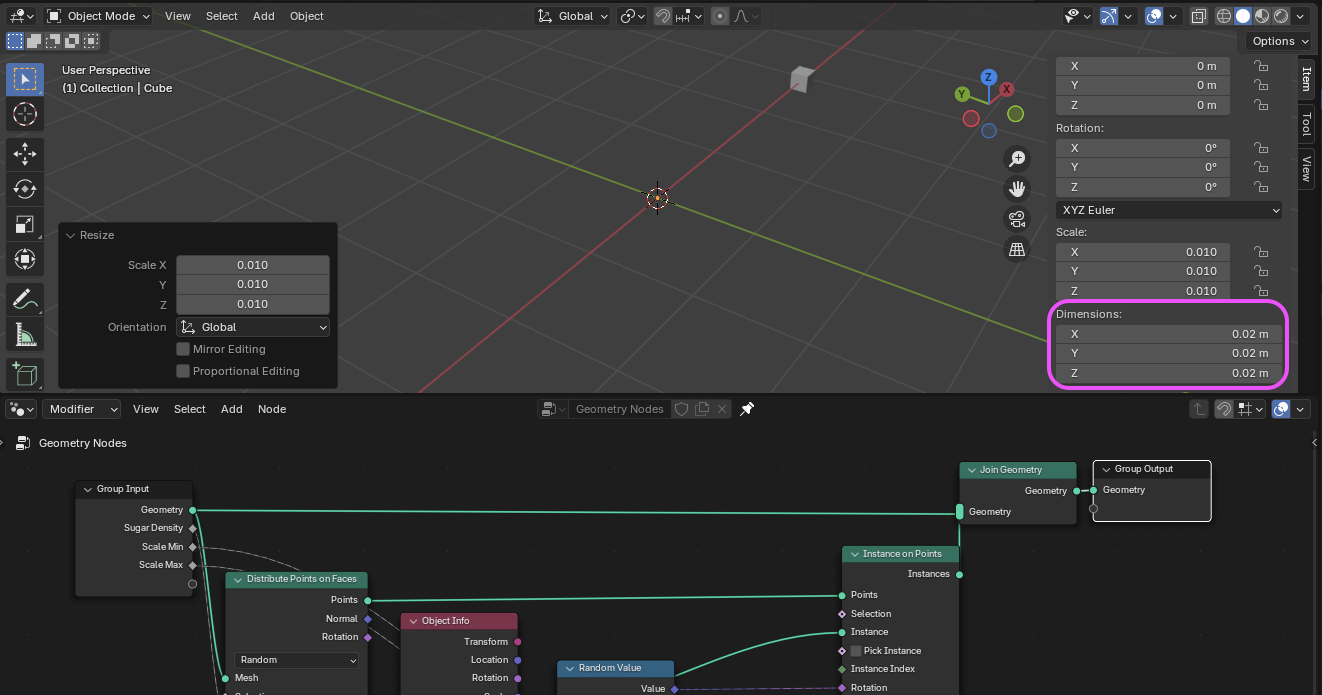Click the pin node tree icon
The height and width of the screenshot is (695, 1322).
click(746, 409)
